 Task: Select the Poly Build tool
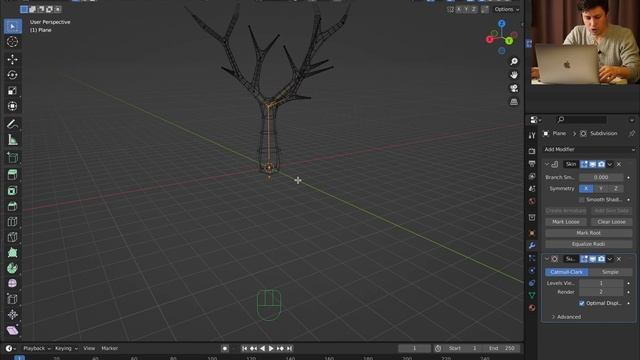[x=13, y=253]
